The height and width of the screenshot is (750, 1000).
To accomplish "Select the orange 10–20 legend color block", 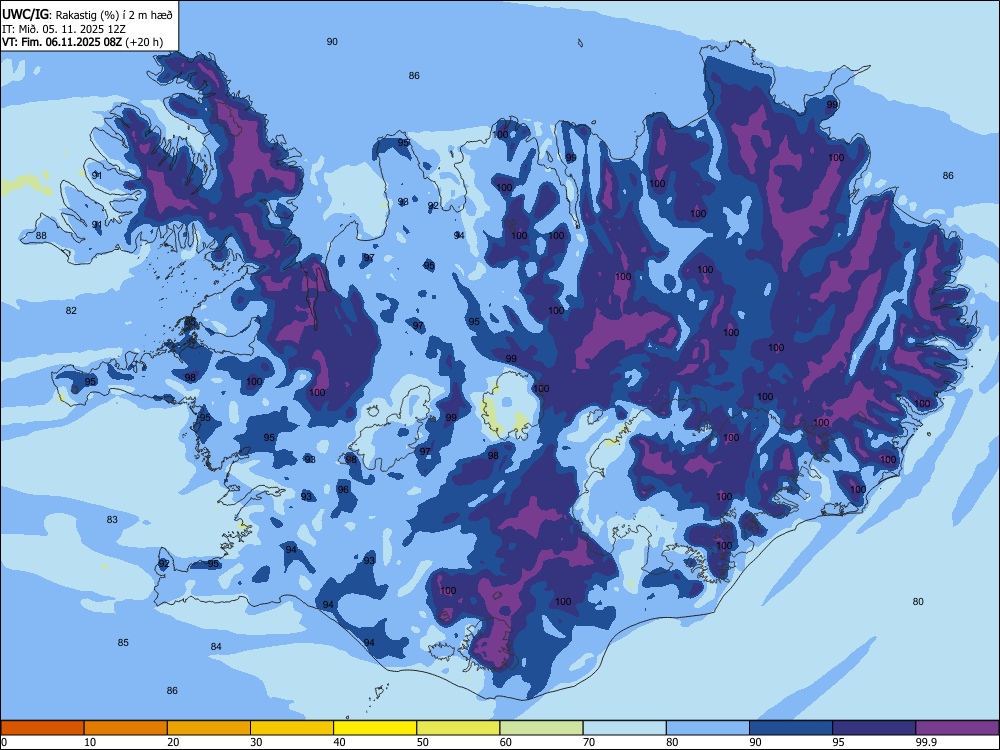I will (x=126, y=728).
